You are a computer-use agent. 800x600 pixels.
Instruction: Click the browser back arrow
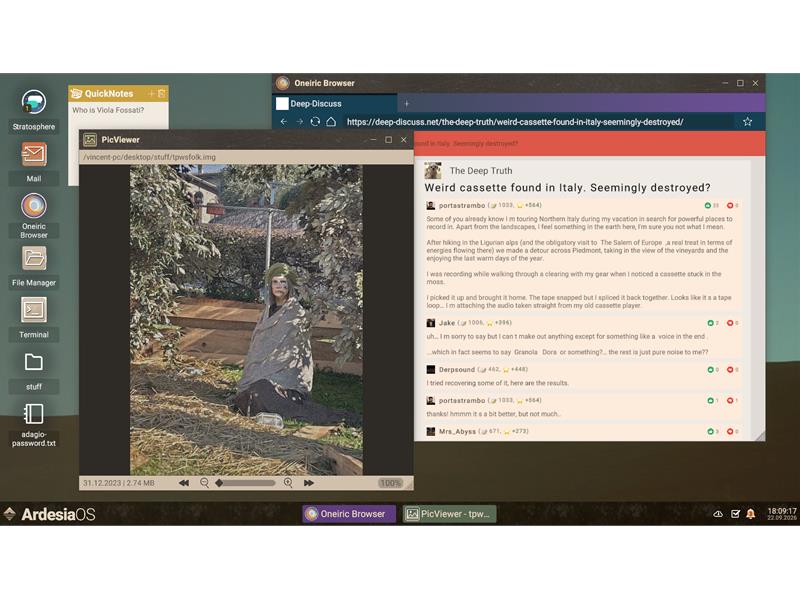[283, 122]
